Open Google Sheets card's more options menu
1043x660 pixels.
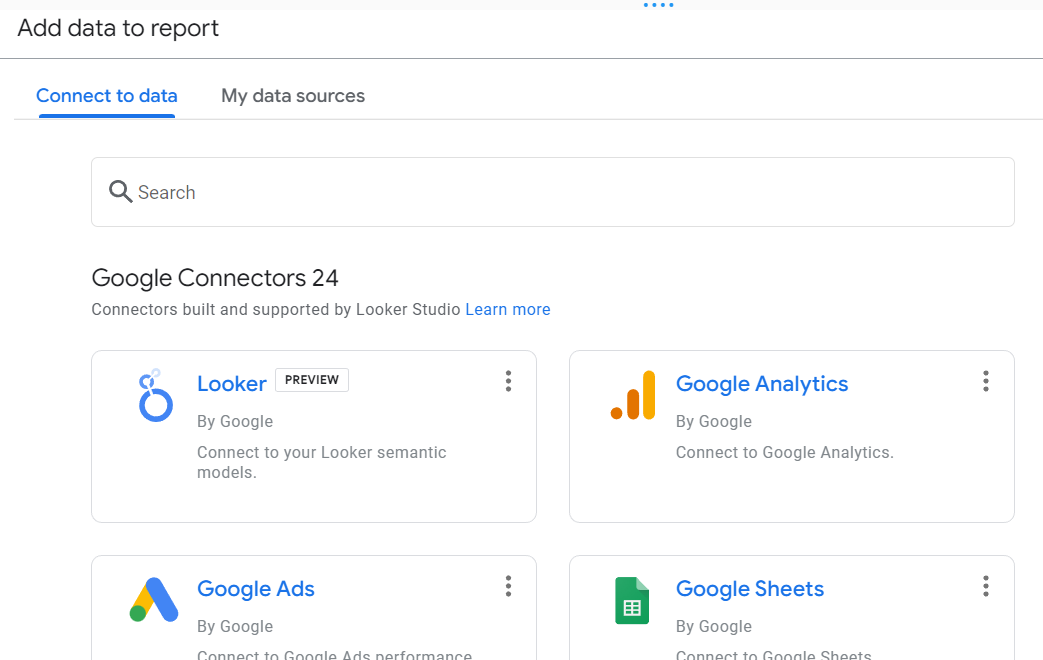tap(986, 586)
